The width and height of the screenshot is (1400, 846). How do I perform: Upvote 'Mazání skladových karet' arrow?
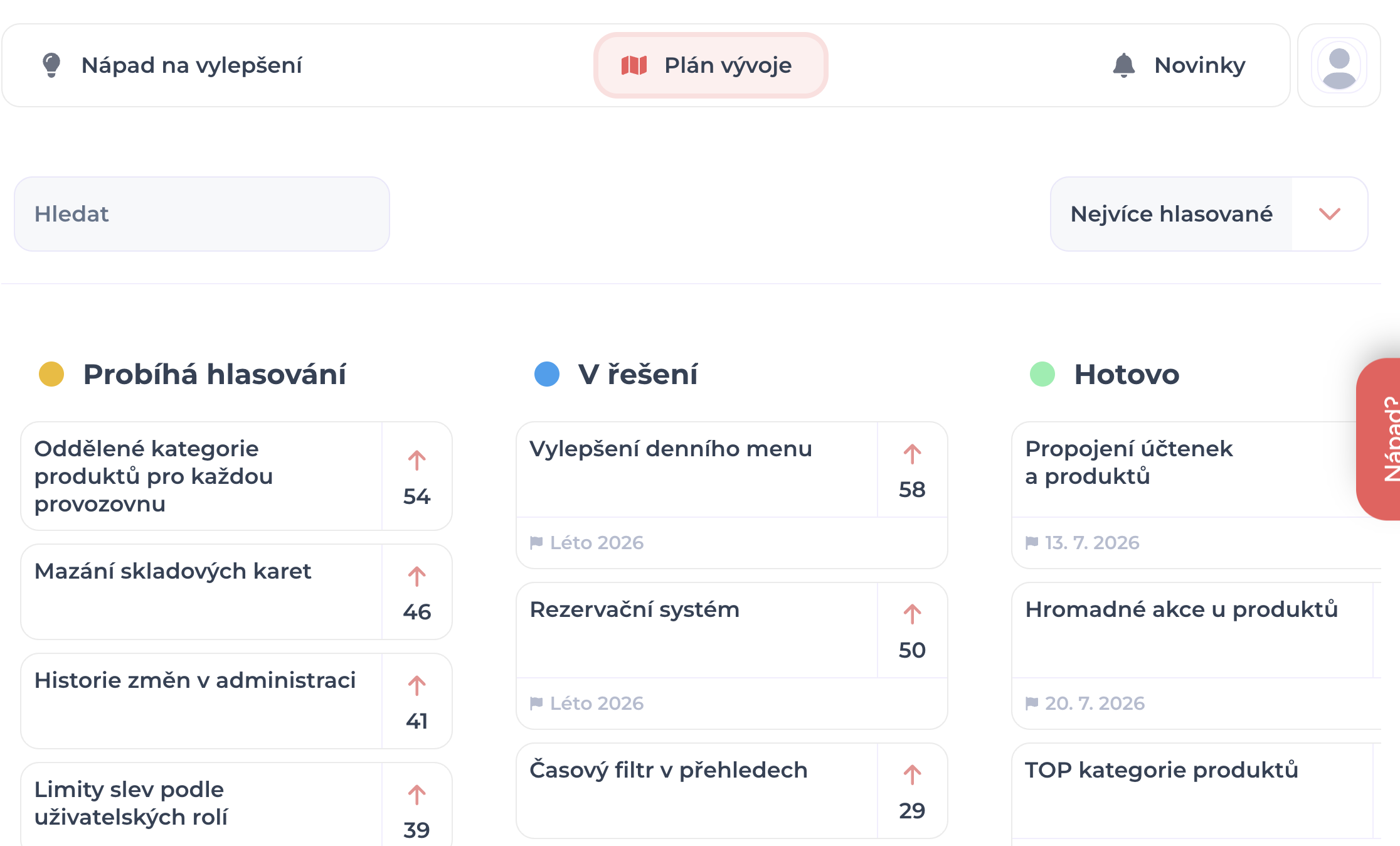(416, 576)
